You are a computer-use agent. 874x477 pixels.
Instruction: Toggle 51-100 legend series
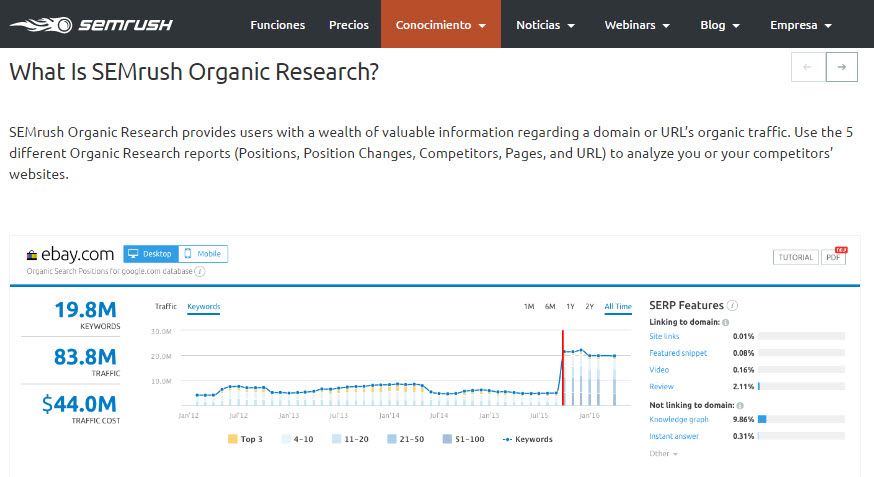(x=463, y=439)
